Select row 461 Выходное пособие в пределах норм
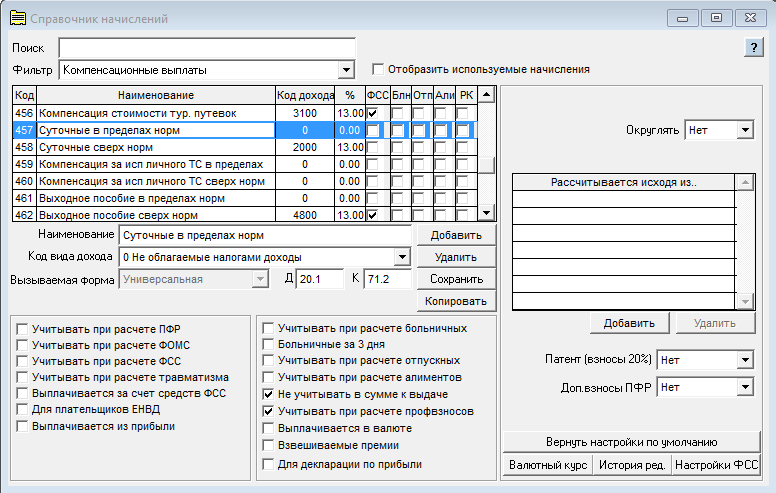 click(x=245, y=198)
